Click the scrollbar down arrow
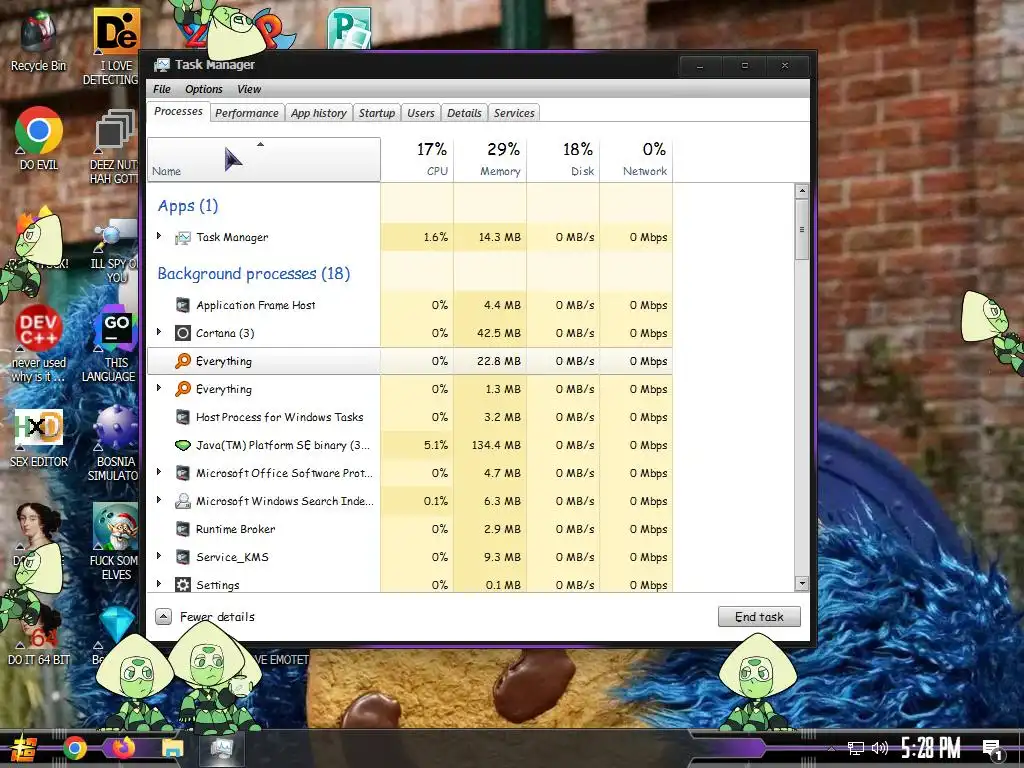1024x768 pixels. click(802, 584)
